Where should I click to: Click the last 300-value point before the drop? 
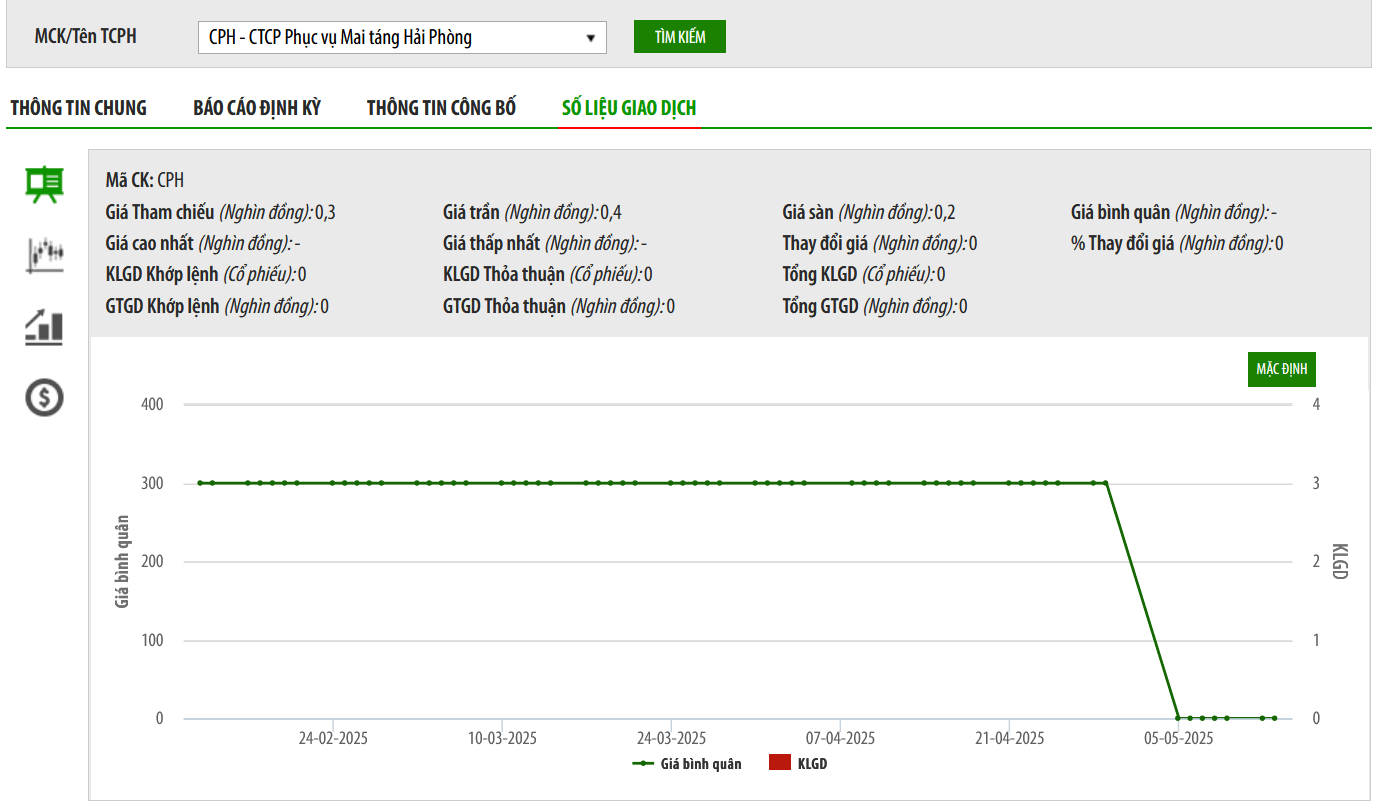(1105, 483)
